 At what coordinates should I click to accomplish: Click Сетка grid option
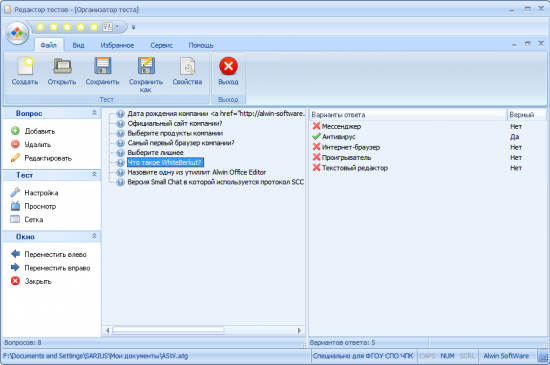[27, 219]
